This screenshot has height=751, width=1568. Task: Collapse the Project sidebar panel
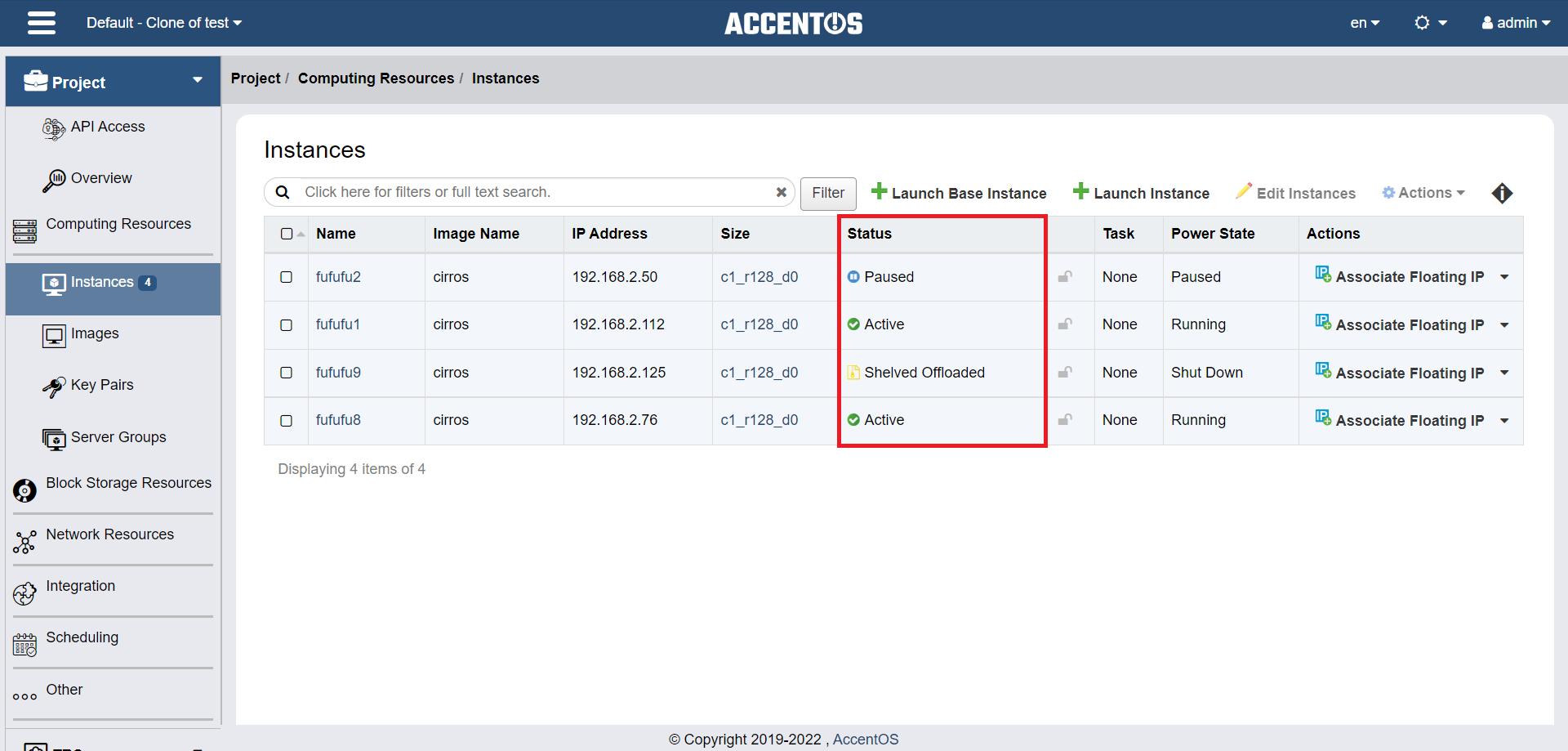point(198,80)
